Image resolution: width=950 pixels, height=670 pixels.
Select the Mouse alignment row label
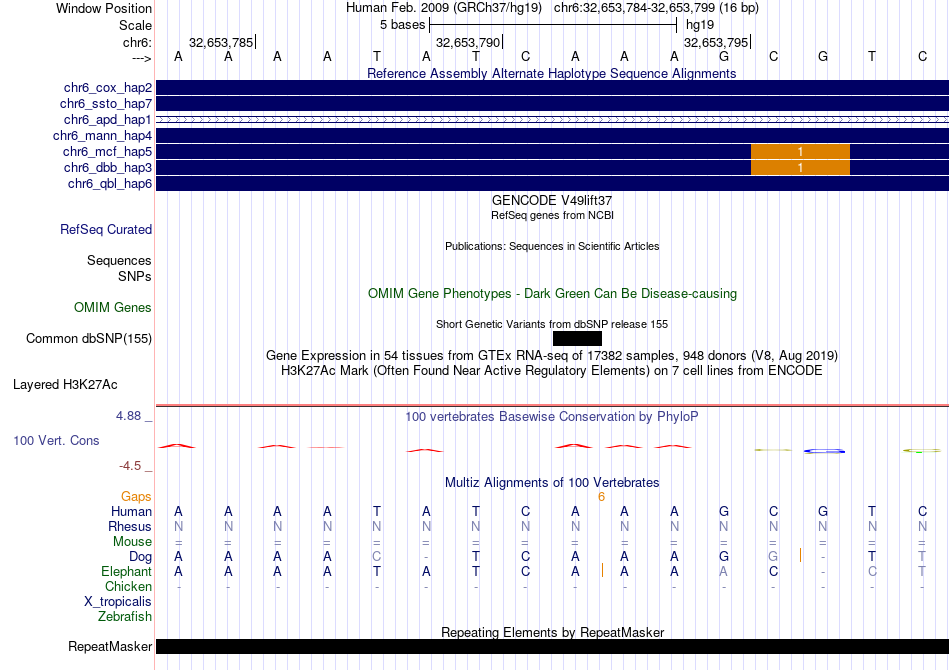[132, 542]
